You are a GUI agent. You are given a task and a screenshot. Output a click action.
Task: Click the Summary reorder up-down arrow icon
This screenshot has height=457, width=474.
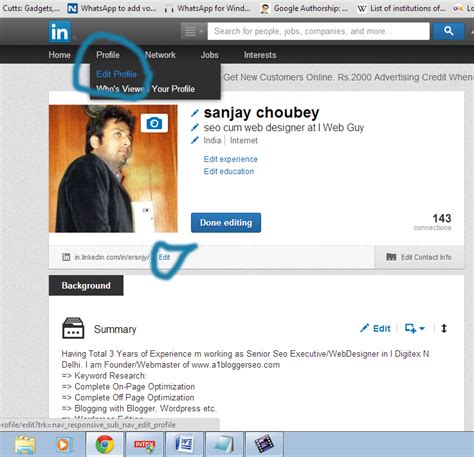[x=444, y=329]
